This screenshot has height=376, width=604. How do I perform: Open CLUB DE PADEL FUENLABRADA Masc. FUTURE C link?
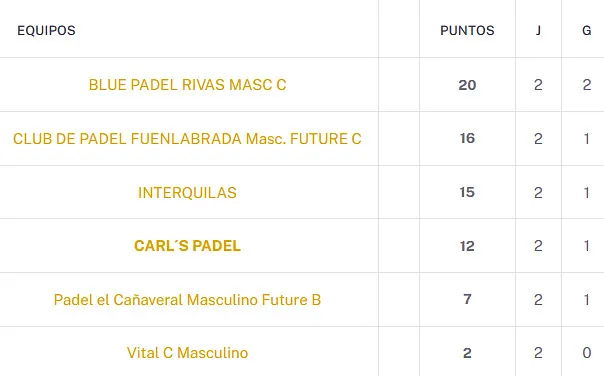coord(187,139)
